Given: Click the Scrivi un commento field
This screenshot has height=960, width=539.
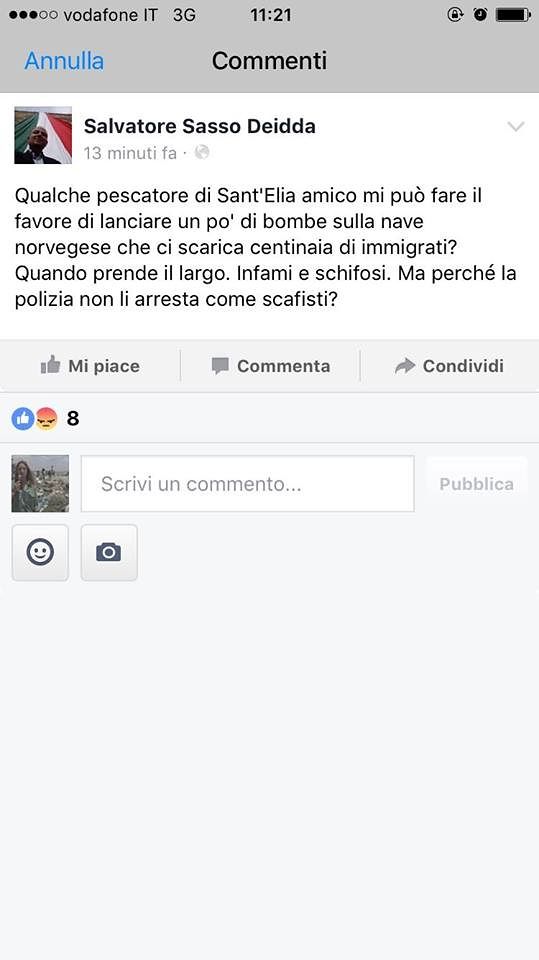Looking at the screenshot, I should click(247, 484).
